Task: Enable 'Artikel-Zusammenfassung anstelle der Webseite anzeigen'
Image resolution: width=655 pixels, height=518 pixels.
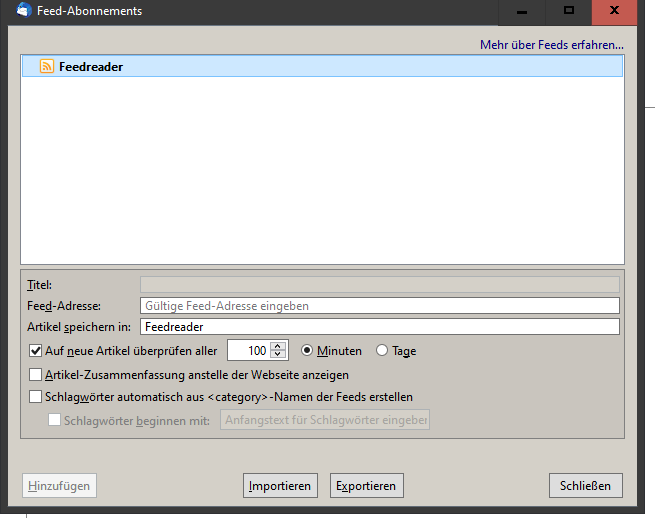Action: (x=36, y=374)
